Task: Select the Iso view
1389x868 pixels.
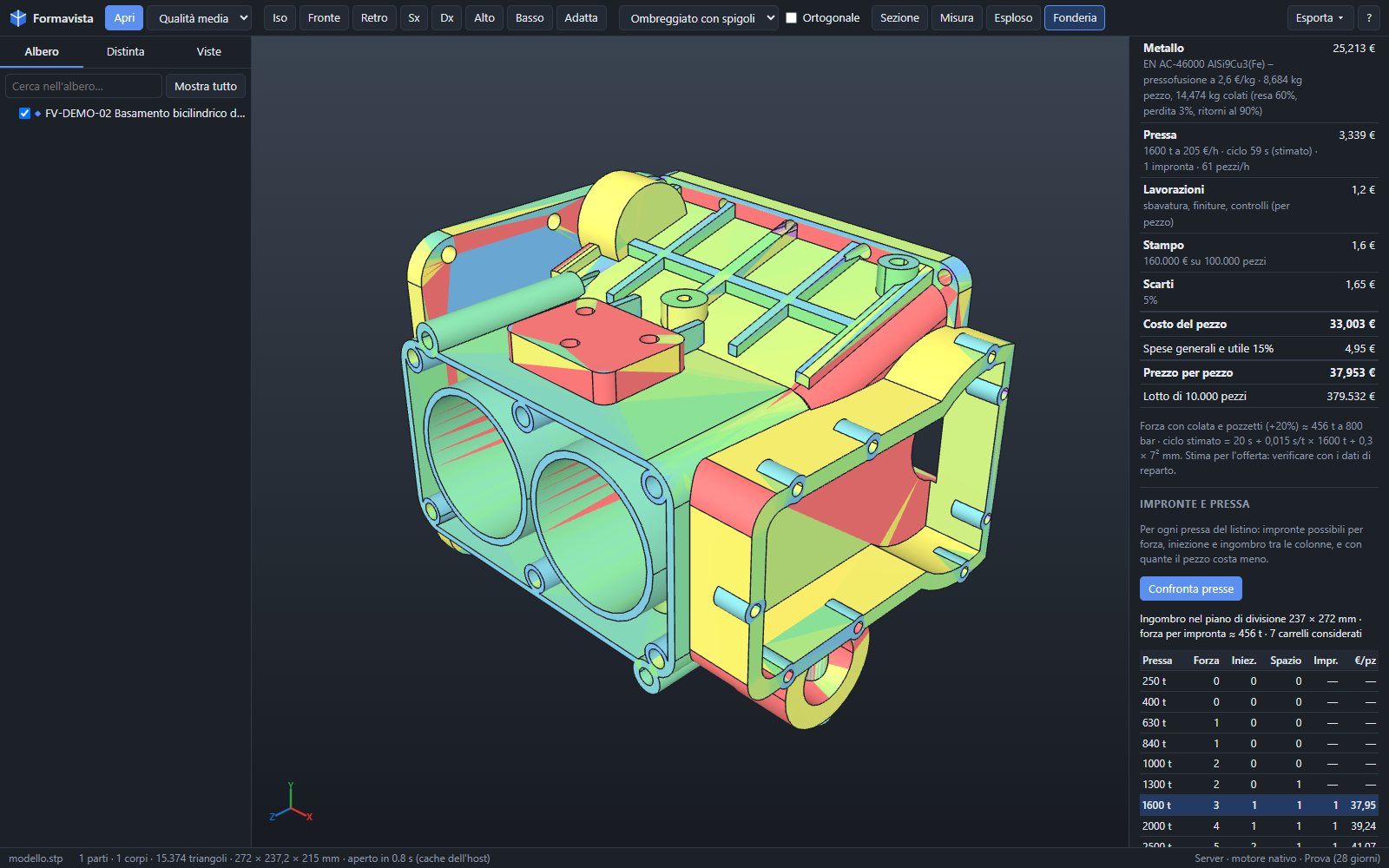Action: coord(280,18)
